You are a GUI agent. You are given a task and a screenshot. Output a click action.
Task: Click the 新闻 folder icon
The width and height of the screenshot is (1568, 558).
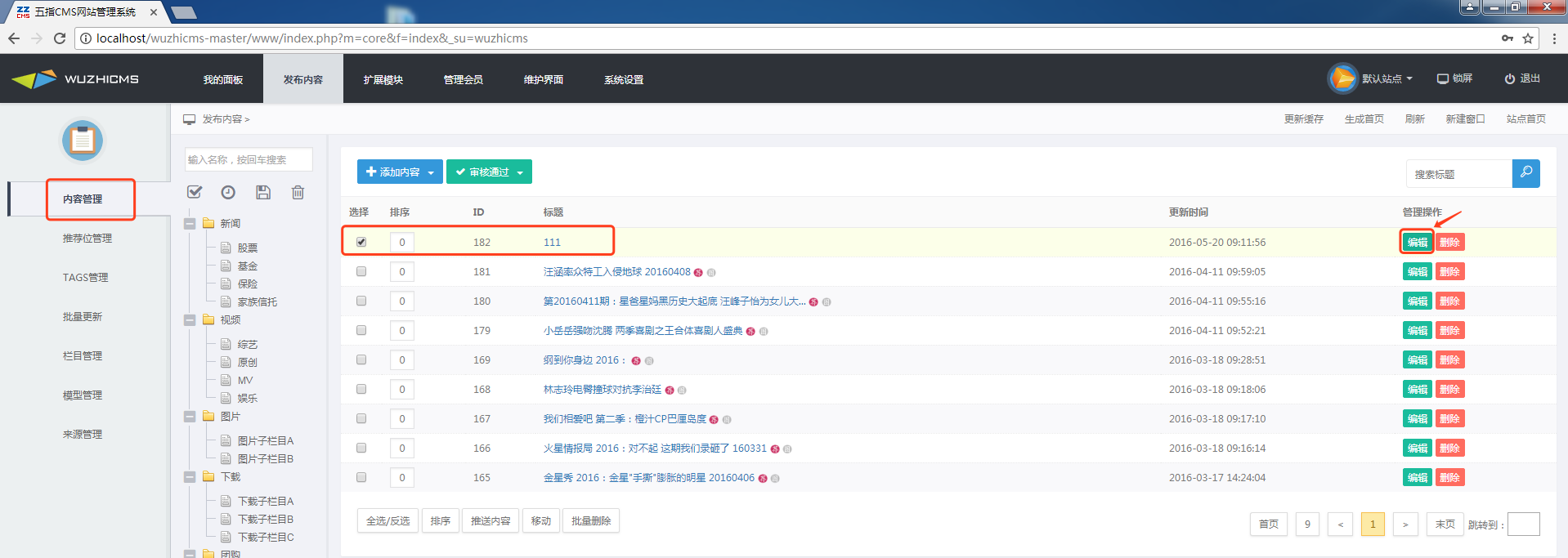coord(208,223)
